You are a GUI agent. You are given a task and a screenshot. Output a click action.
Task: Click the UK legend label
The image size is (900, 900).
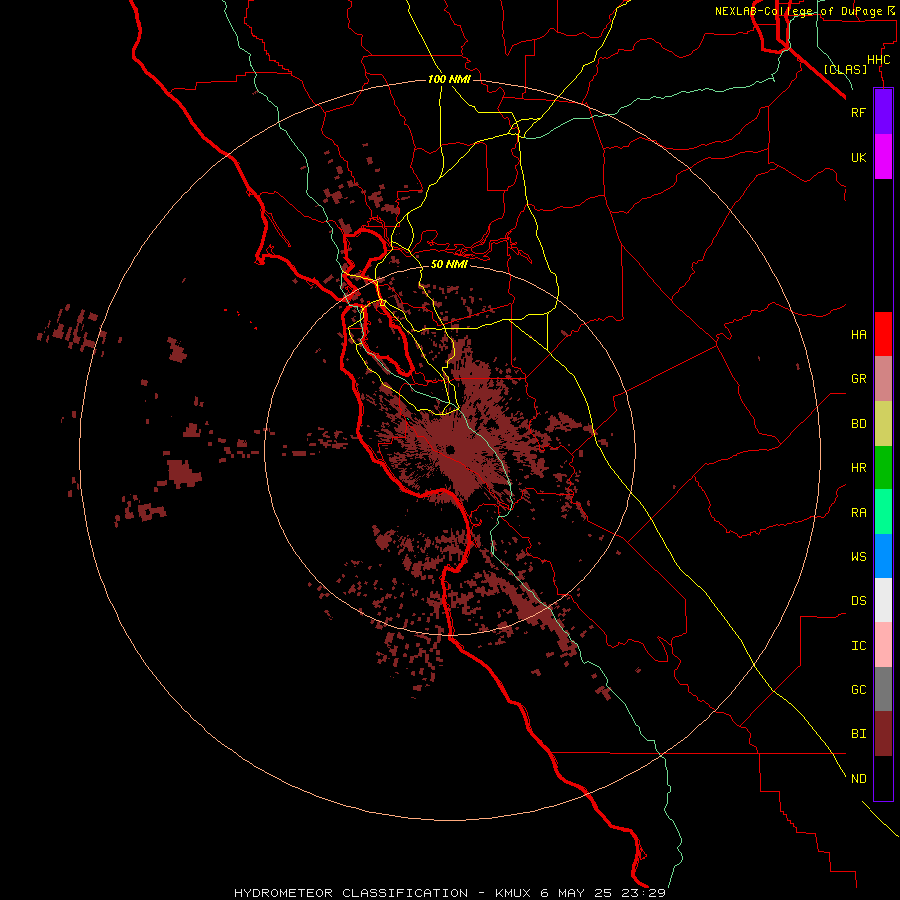click(858, 157)
